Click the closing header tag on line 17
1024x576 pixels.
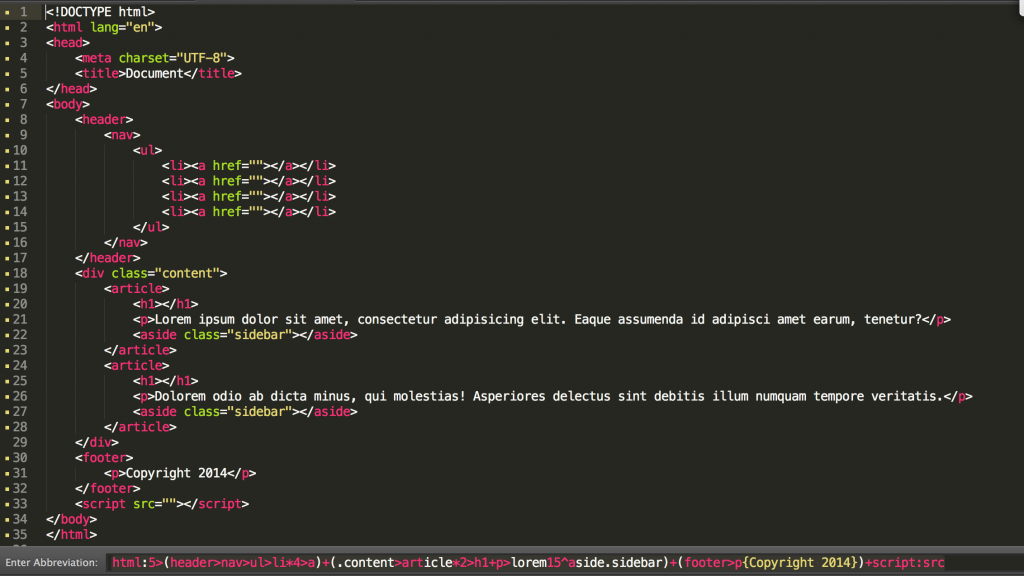coord(108,258)
